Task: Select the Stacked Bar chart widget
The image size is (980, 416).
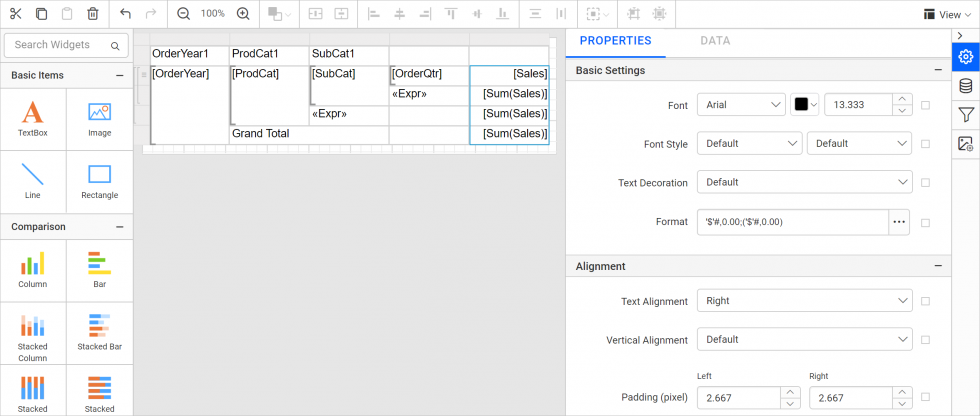Action: pos(99,334)
